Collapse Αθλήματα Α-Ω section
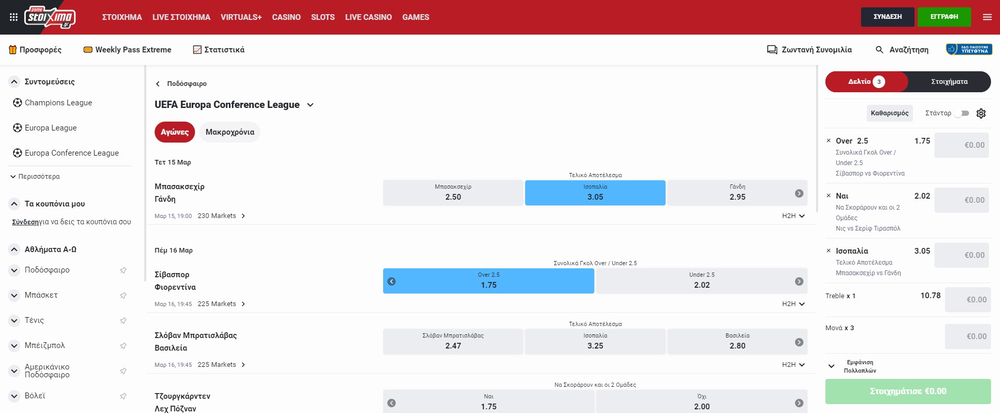Viewport: 1000px width, 413px height. pos(14,250)
